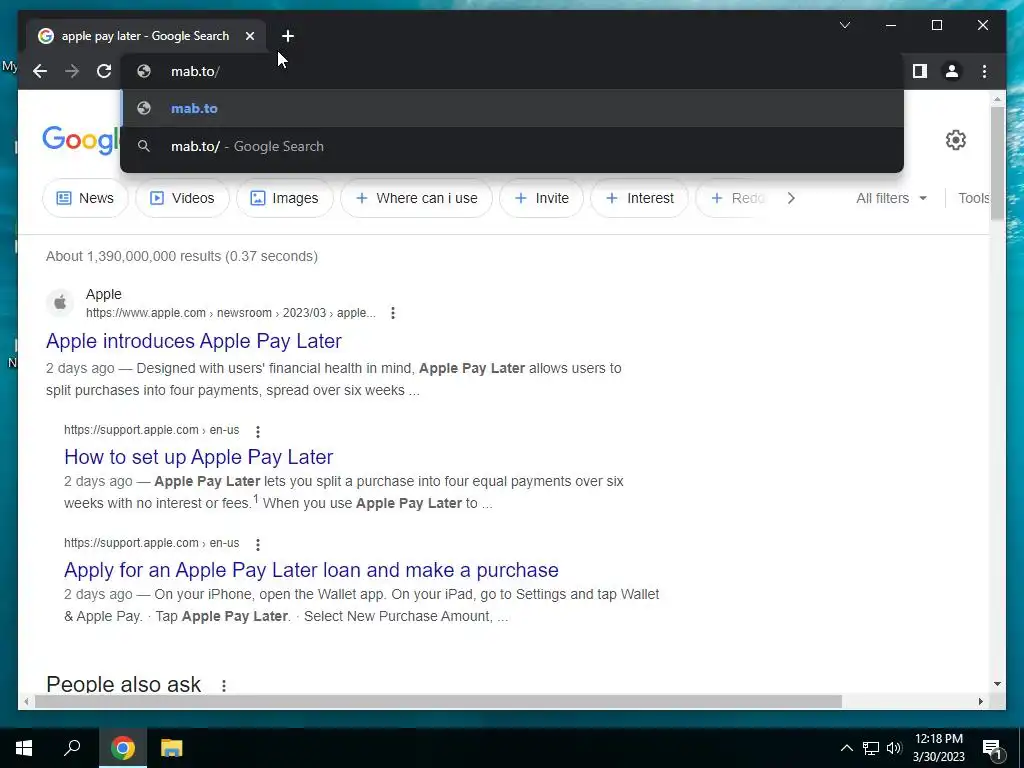Viewport: 1024px width, 768px height.
Task: Open three-dot menu above 'Apply for an Apple'
Action: [258, 544]
